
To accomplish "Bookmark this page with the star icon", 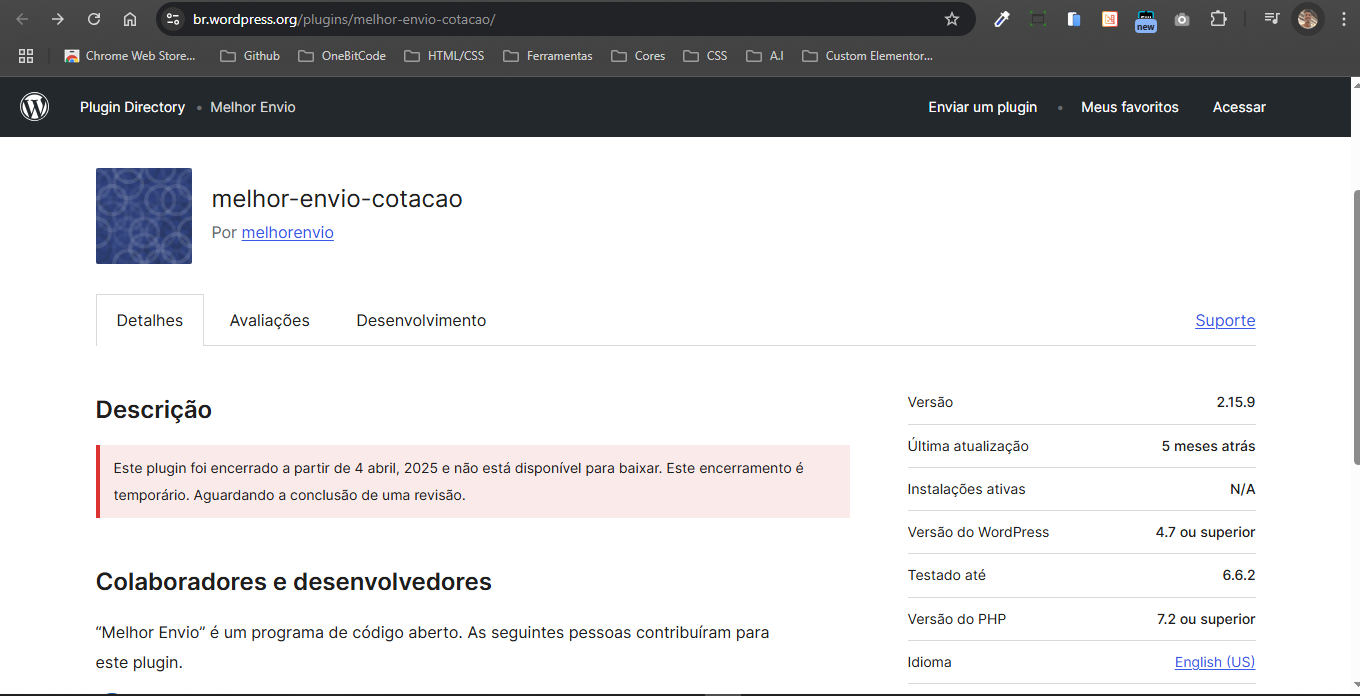I will click(x=952, y=19).
